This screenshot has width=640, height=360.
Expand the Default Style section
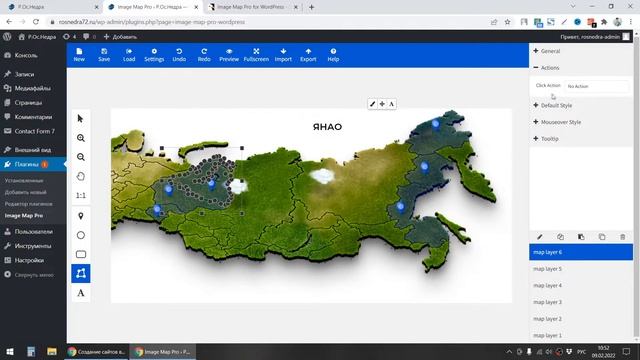tap(581, 105)
